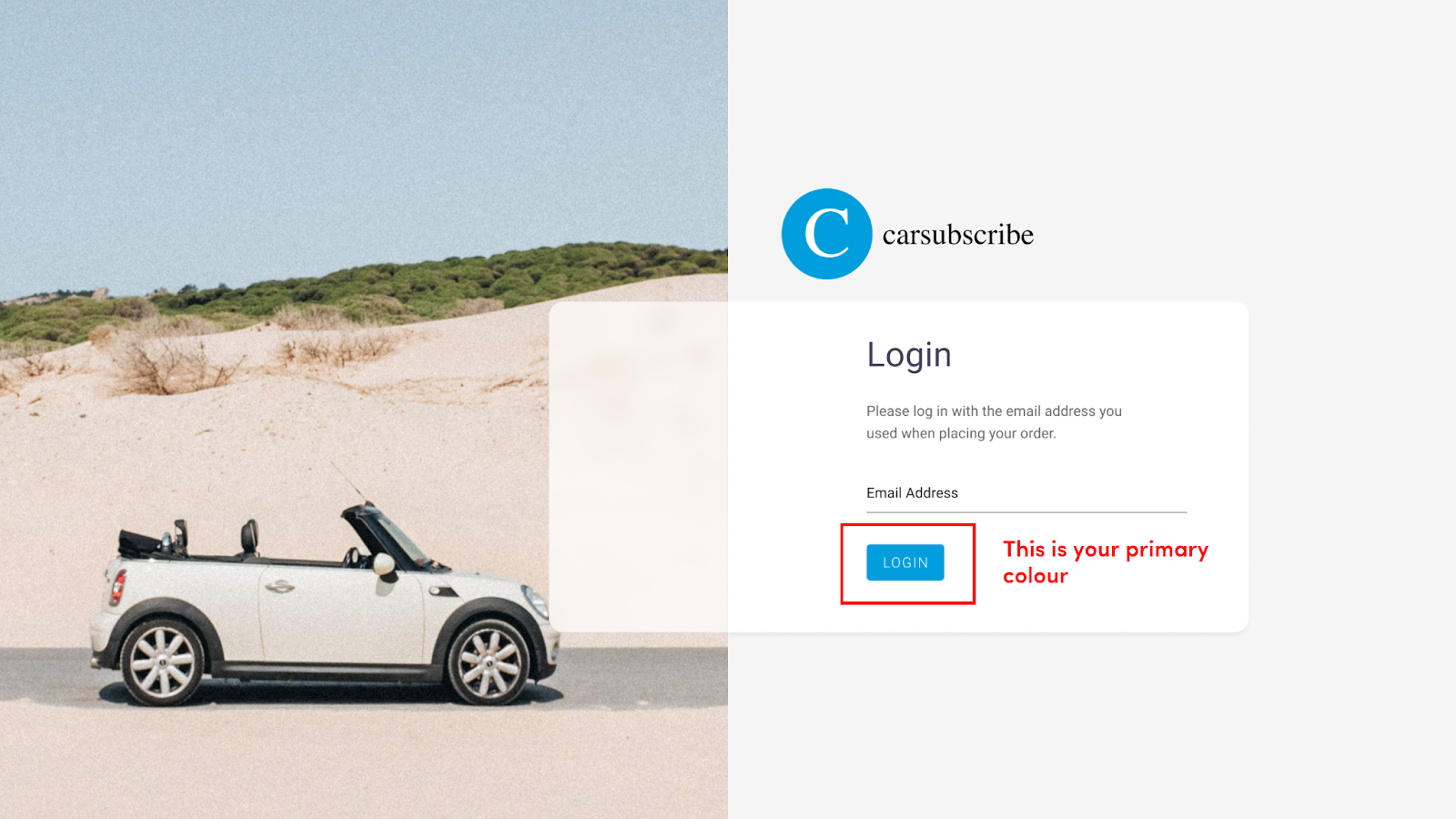Click the blue sky area of photo
Screen dimensions: 1456x819
pyautogui.click(x=364, y=118)
